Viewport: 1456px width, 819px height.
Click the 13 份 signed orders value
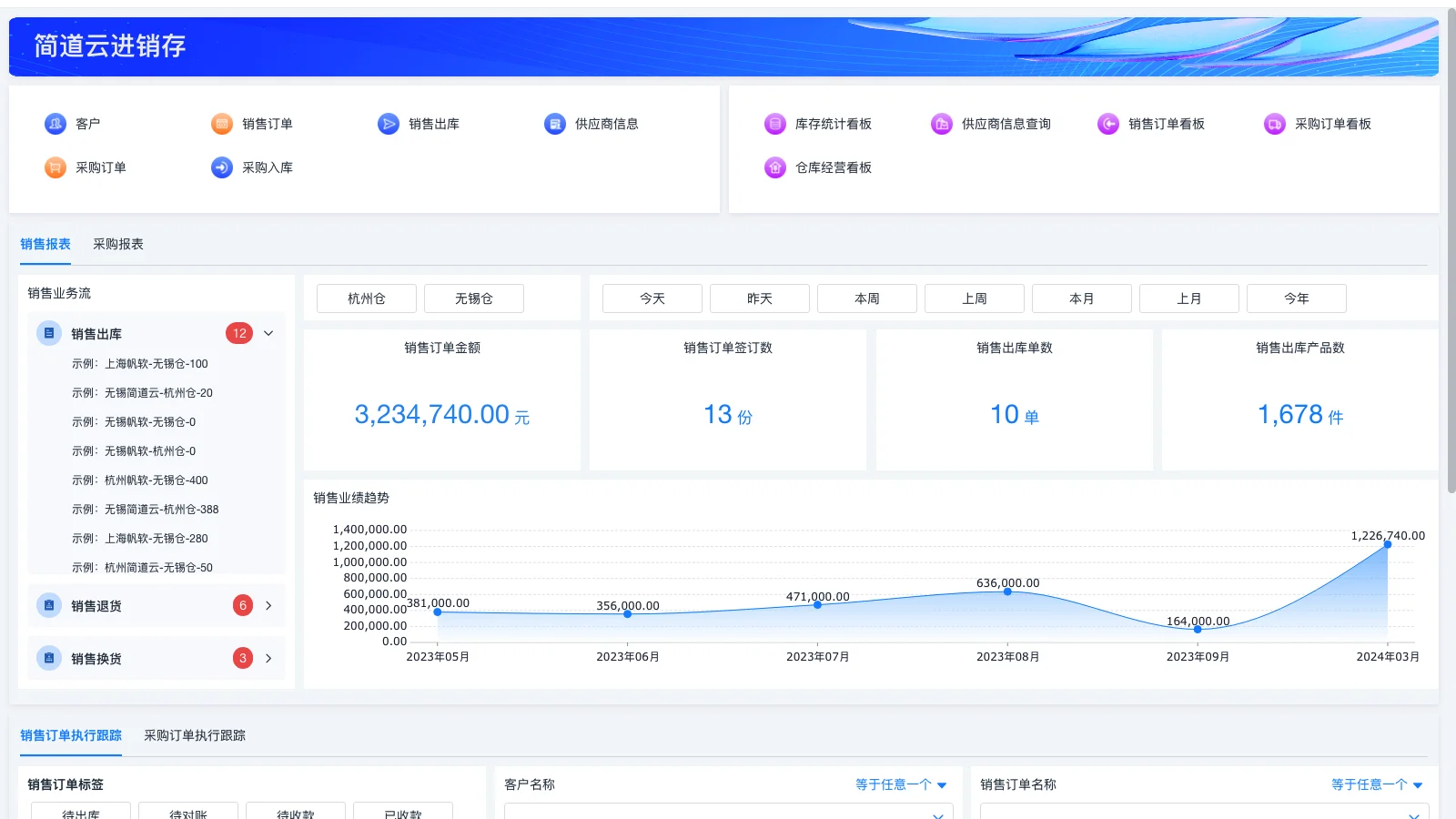[728, 415]
